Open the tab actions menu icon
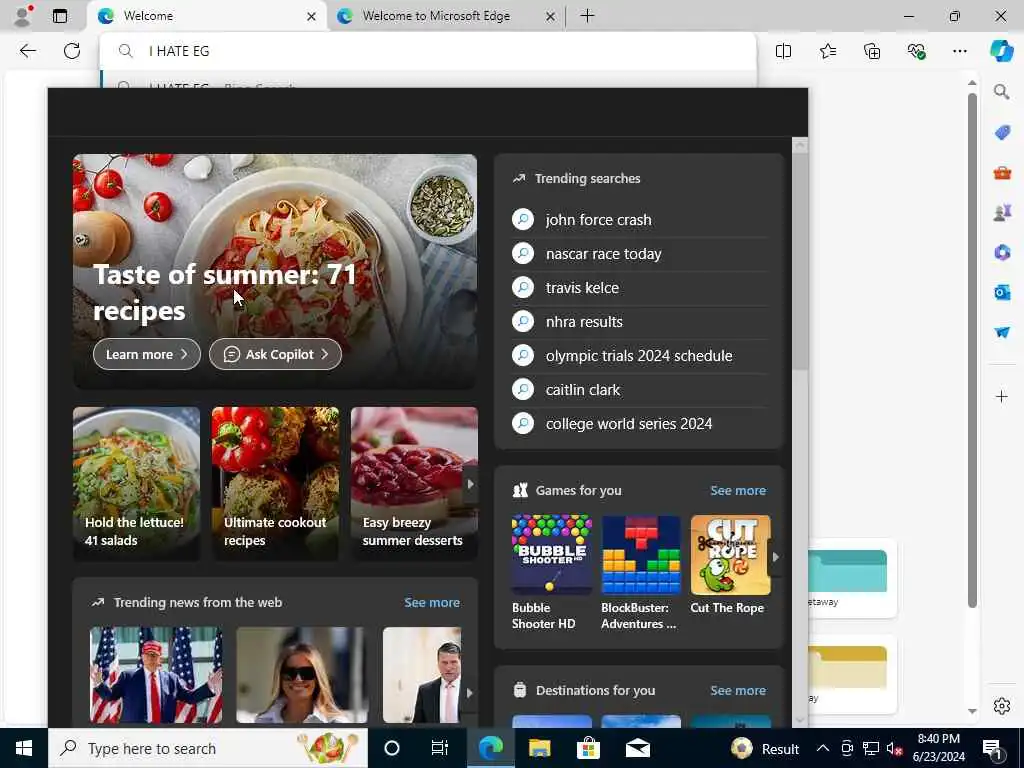 point(60,16)
